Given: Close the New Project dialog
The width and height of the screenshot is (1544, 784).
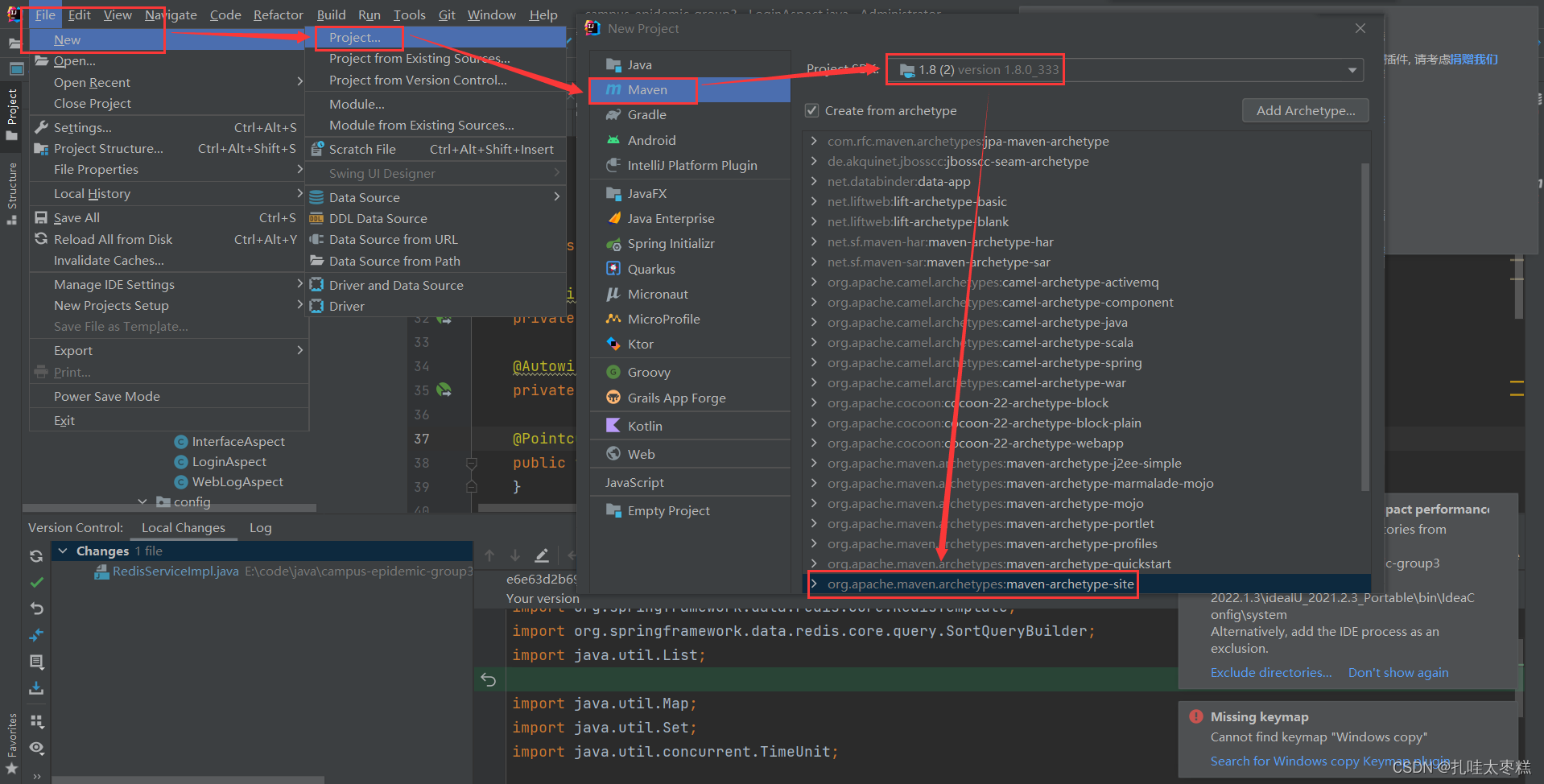Looking at the screenshot, I should 1360,28.
